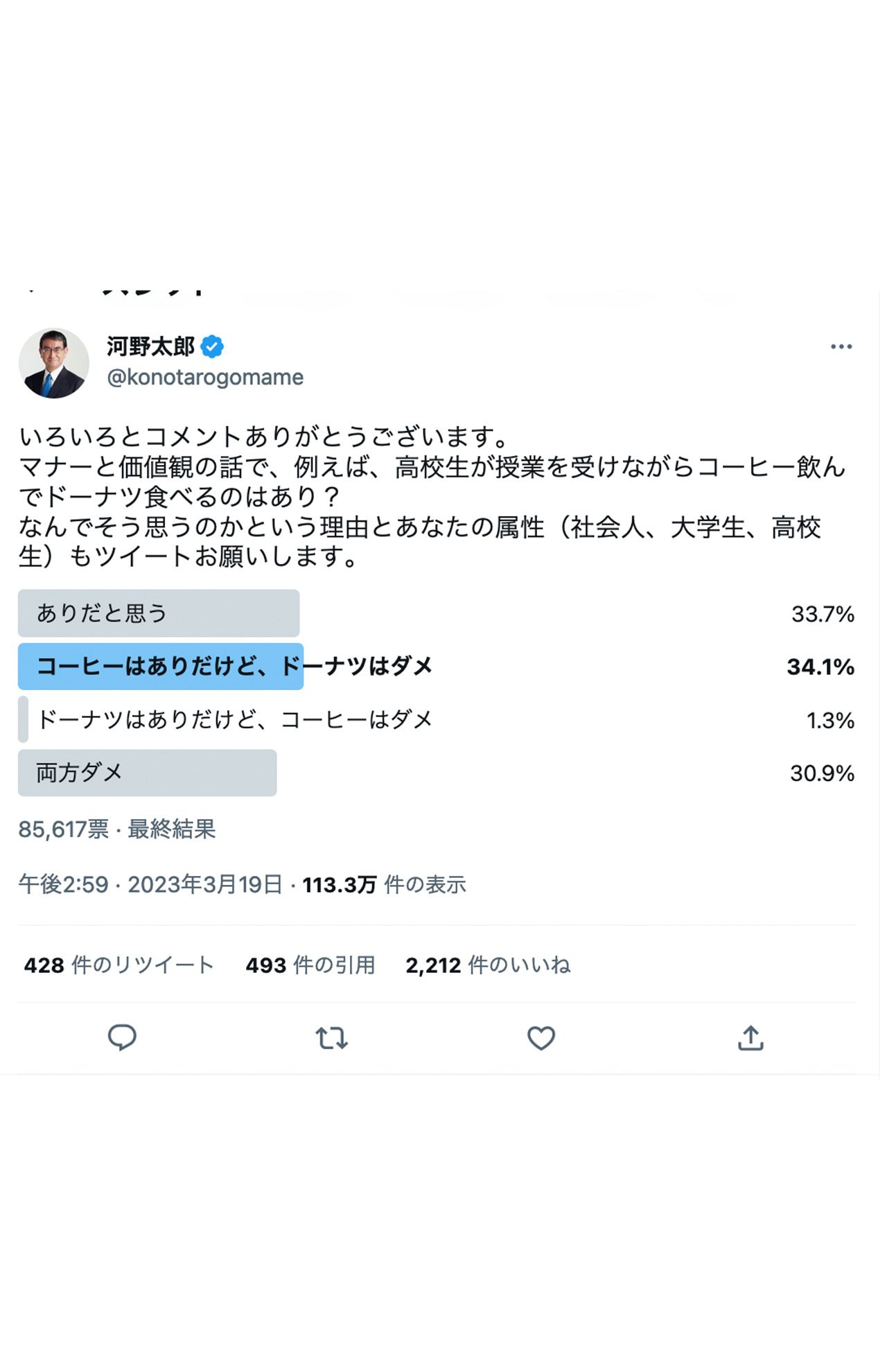Click the retweet arrows icon in action row
The width and height of the screenshot is (887, 1372).
pyautogui.click(x=331, y=1038)
